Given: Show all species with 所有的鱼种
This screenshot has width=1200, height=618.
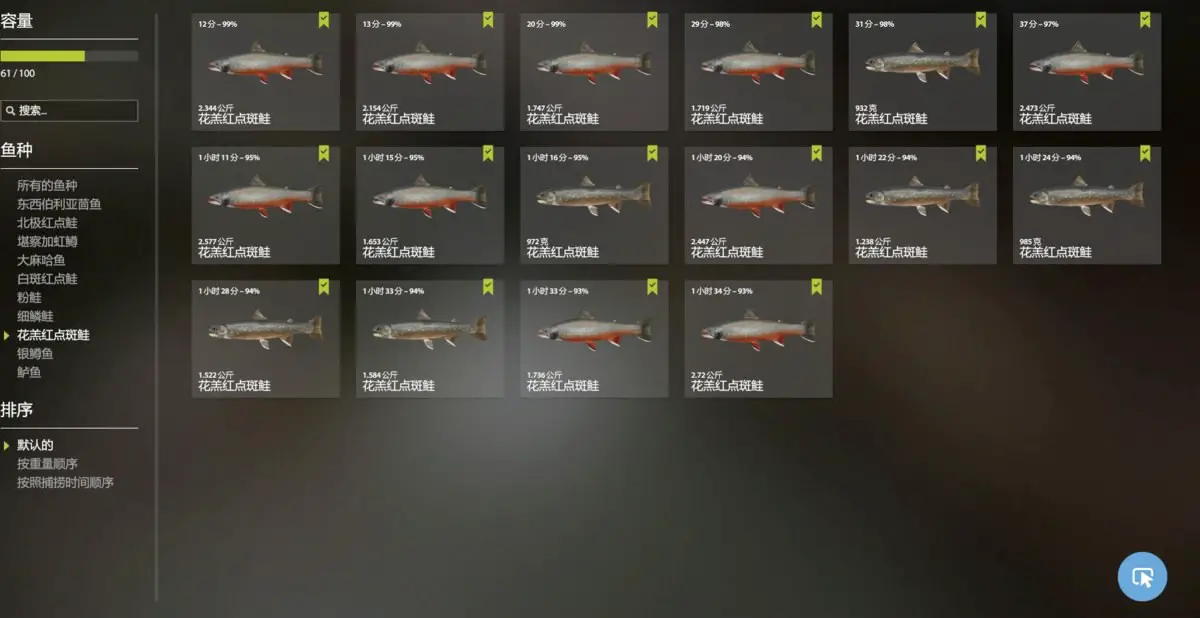Looking at the screenshot, I should (47, 186).
